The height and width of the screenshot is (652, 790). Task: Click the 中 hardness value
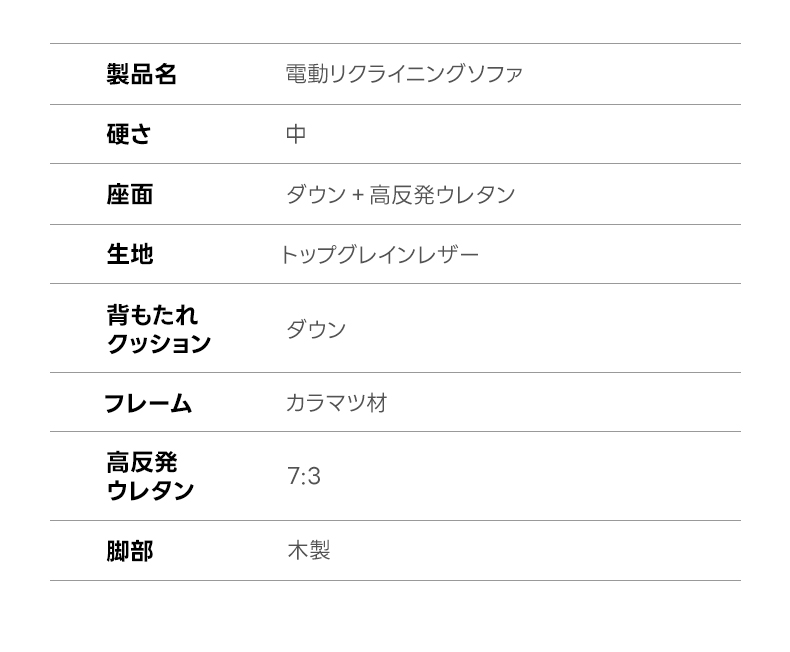coord(296,134)
